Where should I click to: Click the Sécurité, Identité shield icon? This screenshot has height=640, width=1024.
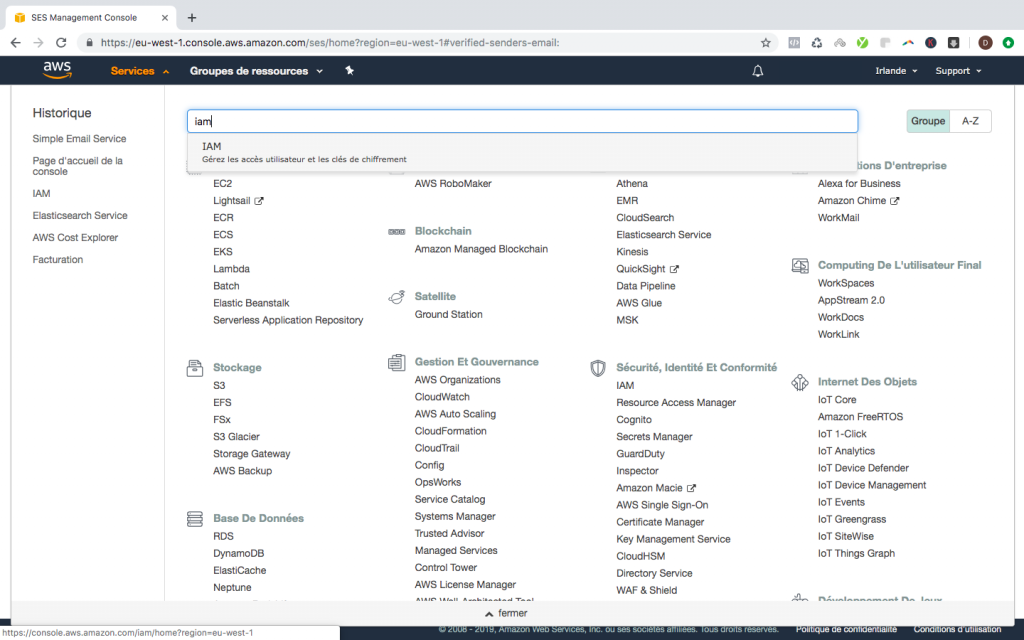598,368
